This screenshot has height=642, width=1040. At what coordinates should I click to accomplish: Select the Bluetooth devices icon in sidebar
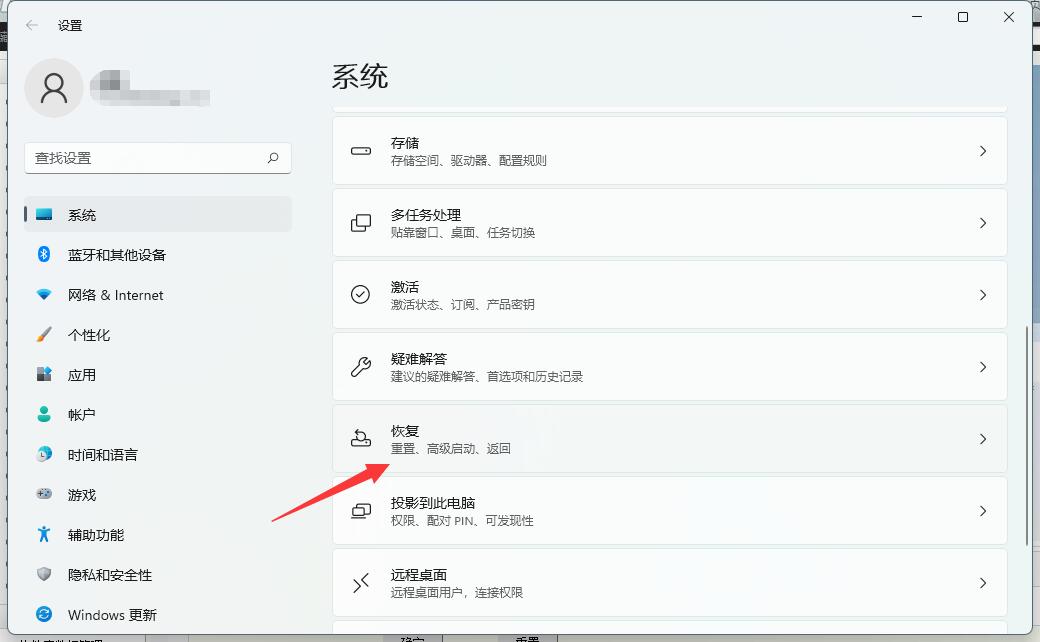point(41,255)
